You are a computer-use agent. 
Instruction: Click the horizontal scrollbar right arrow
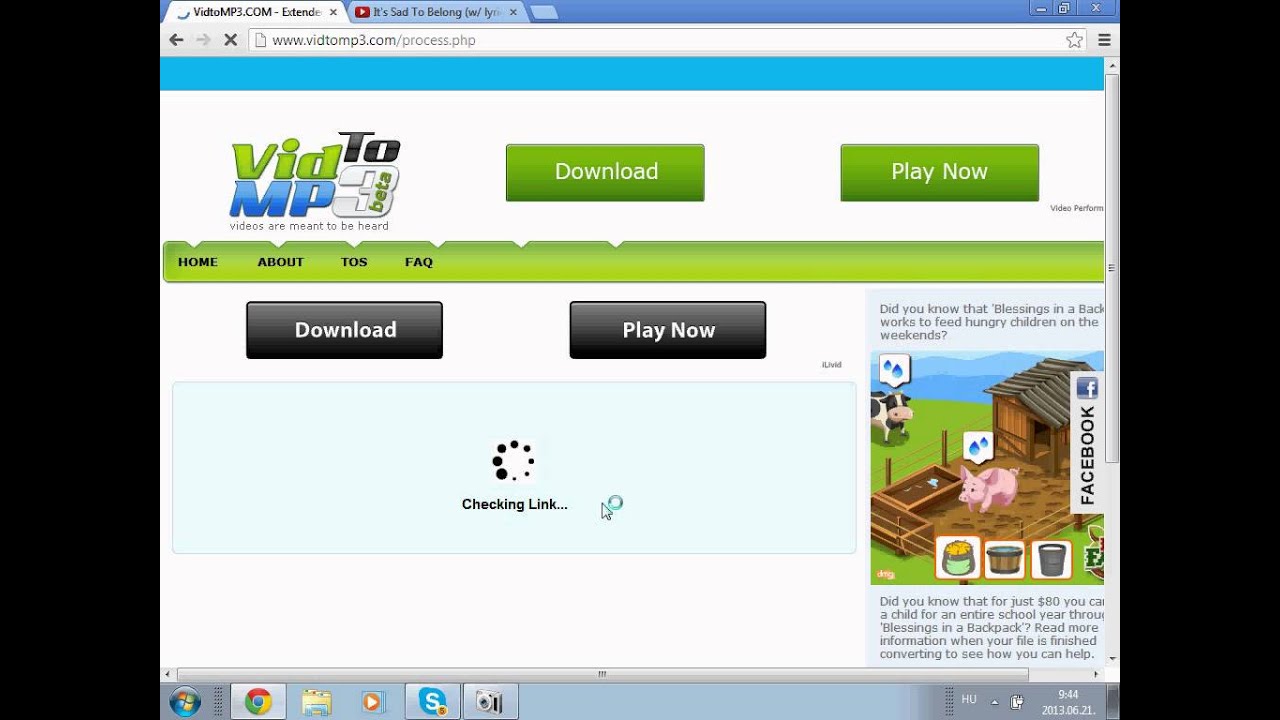click(x=1097, y=674)
